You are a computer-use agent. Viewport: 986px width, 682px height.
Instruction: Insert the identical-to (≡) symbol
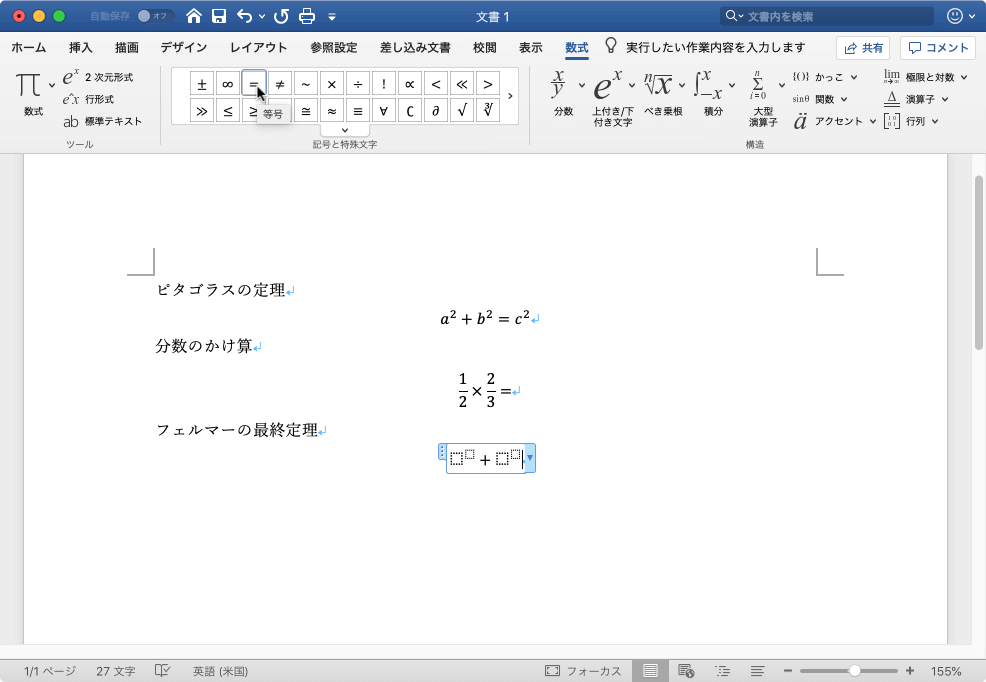coord(358,111)
